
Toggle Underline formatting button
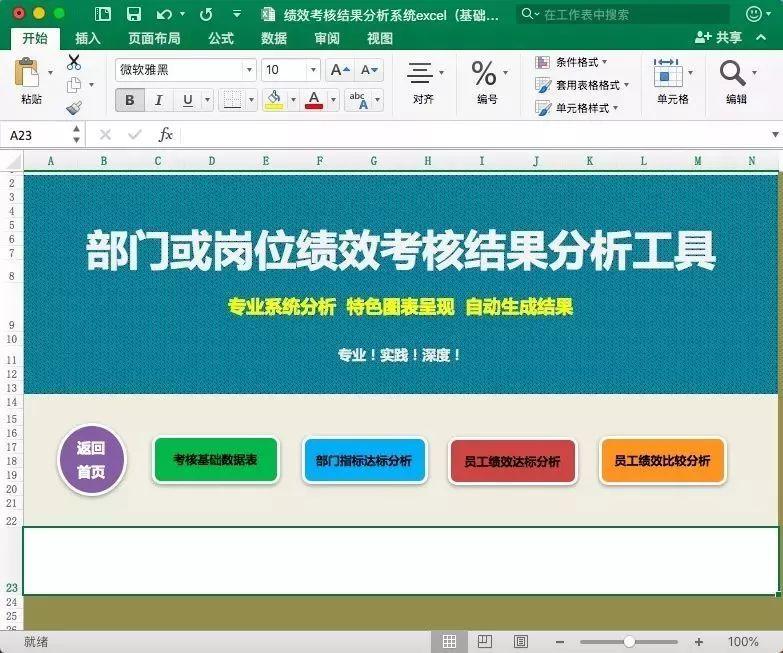click(188, 100)
